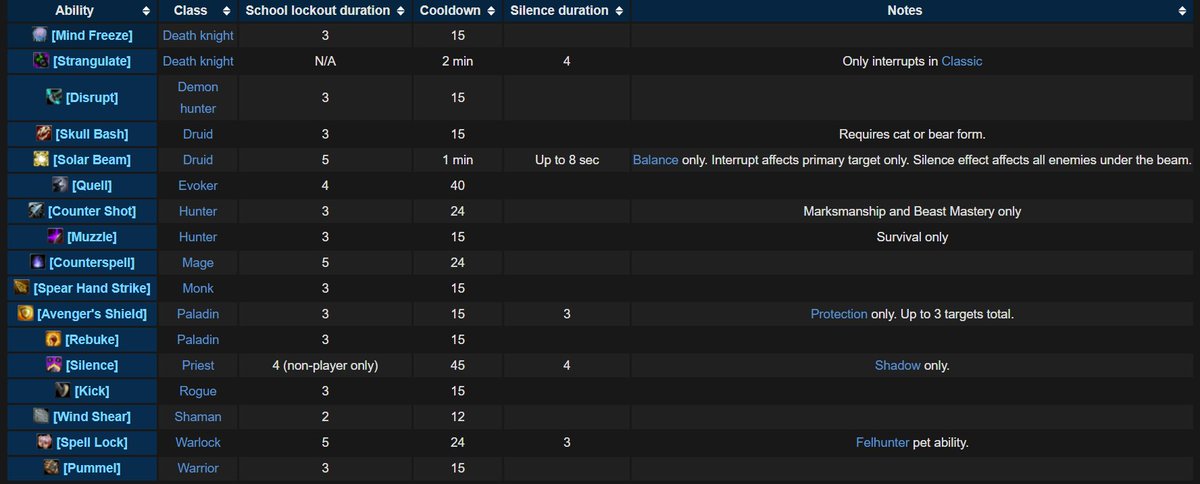Follow the Balance link in Solar Beam notes
This screenshot has width=1200, height=484.
[655, 160]
